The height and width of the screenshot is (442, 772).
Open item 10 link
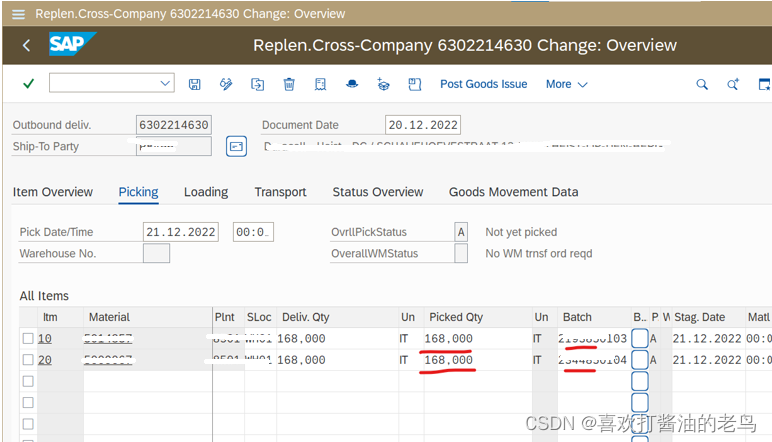(x=45, y=339)
